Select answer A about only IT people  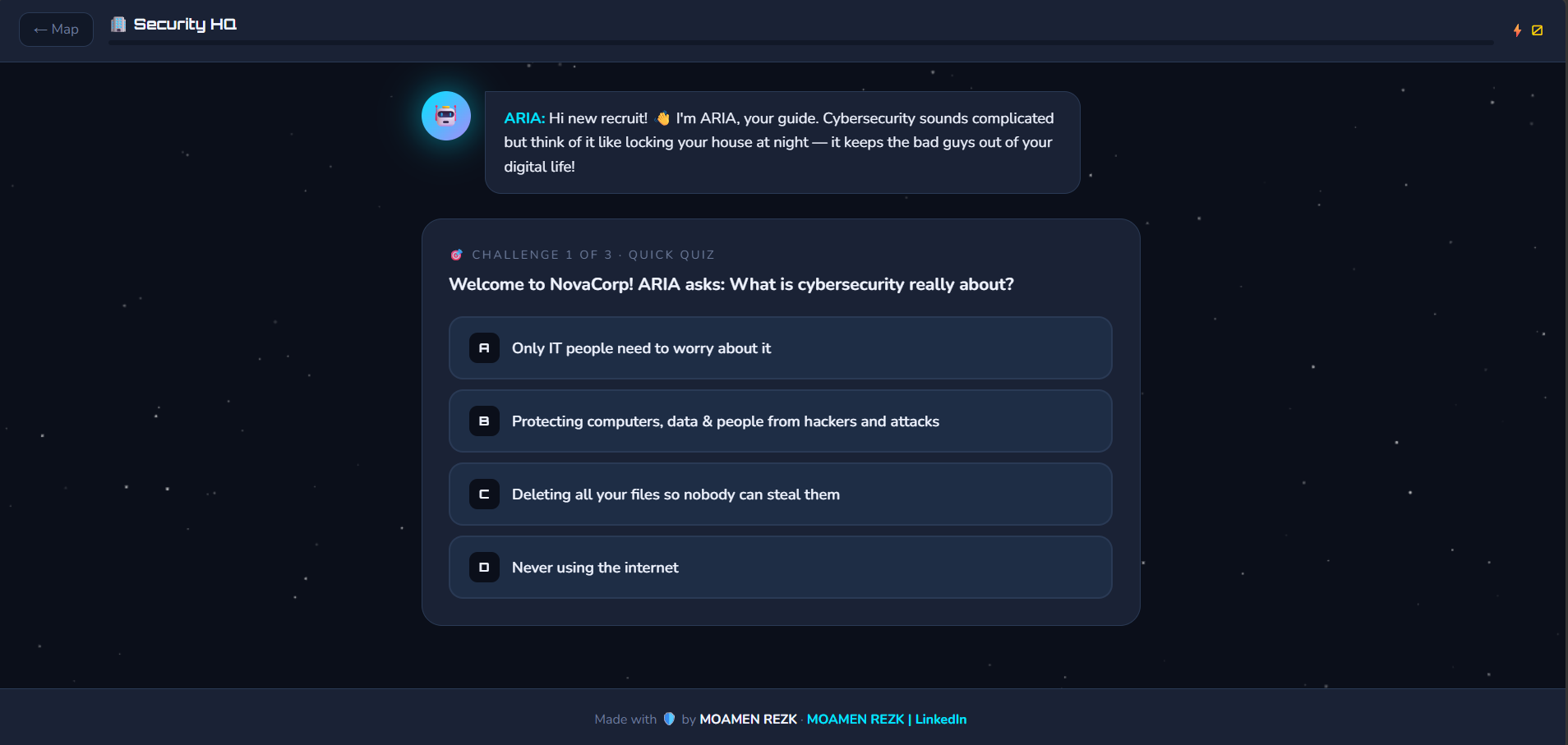779,347
